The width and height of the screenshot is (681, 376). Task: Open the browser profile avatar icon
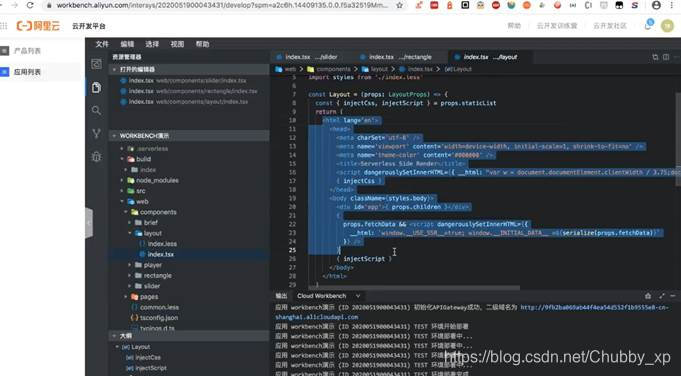[656, 5]
